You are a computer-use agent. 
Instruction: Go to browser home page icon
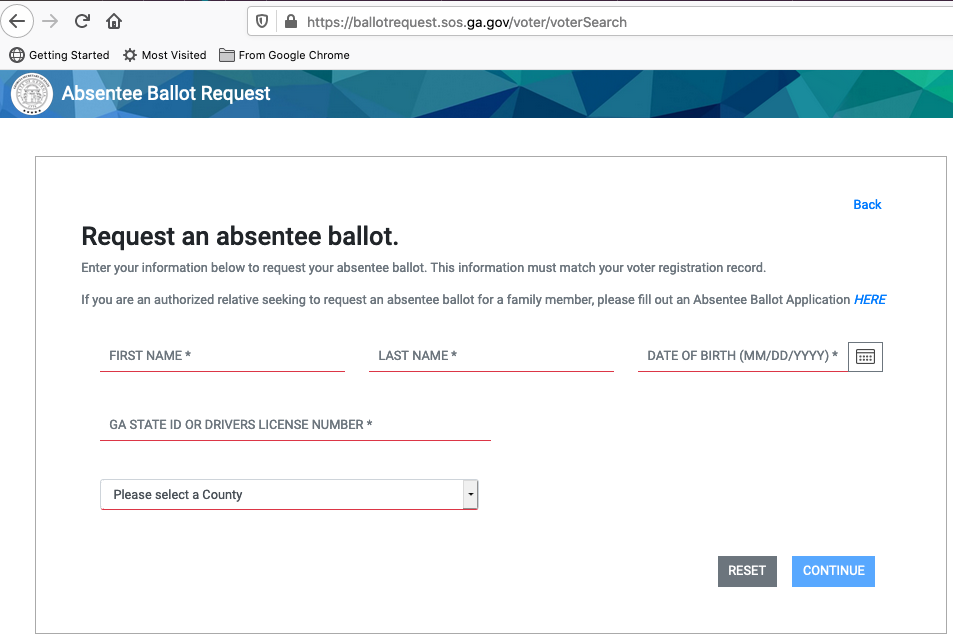point(114,21)
